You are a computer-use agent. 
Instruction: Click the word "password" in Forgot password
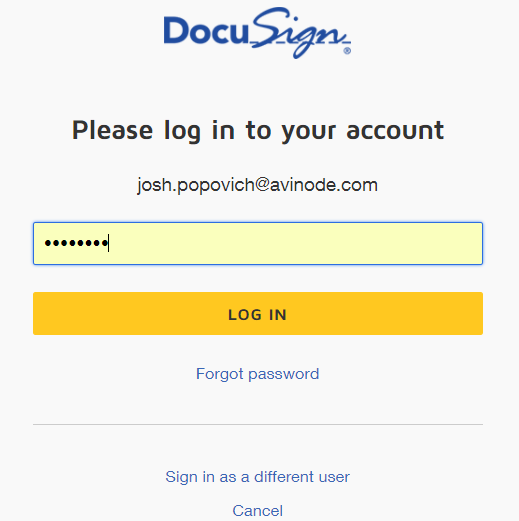(284, 374)
